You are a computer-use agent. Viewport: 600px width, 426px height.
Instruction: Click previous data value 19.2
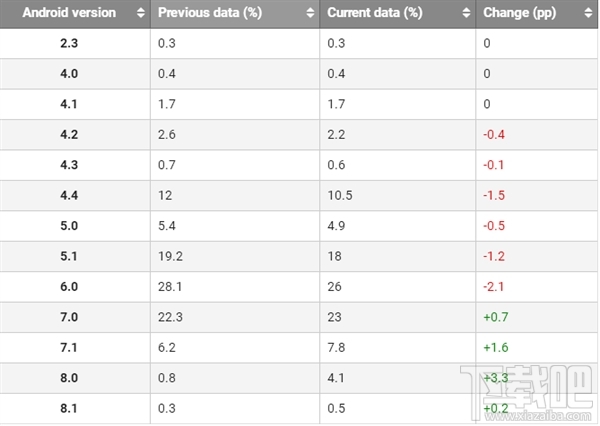click(x=171, y=258)
